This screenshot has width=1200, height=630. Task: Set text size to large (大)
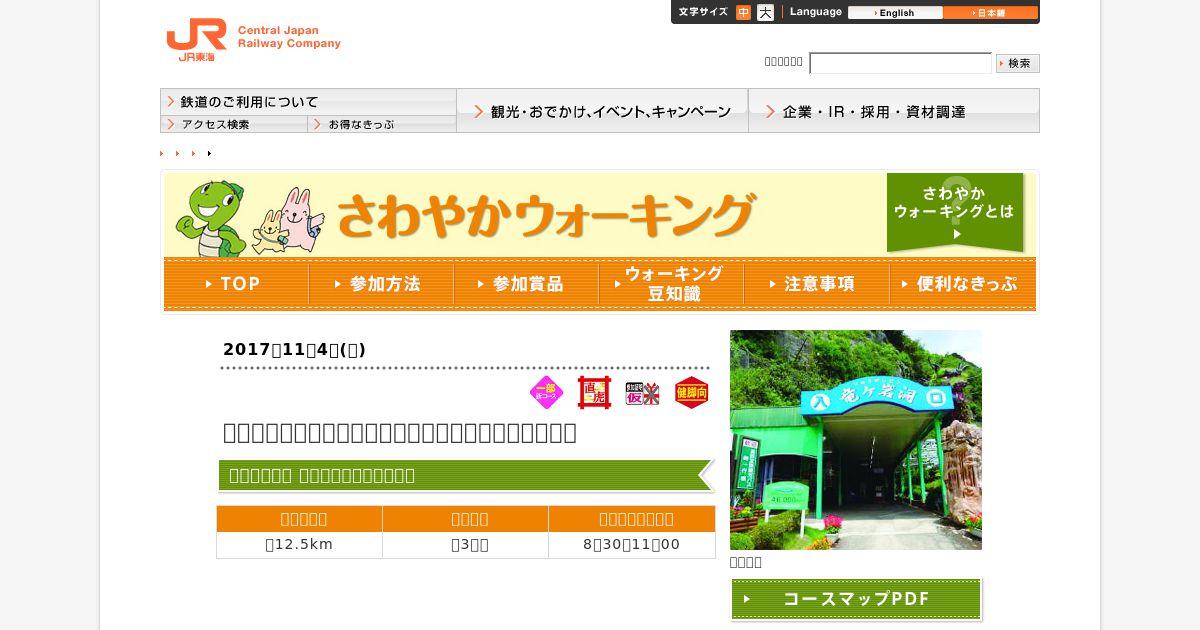765,13
